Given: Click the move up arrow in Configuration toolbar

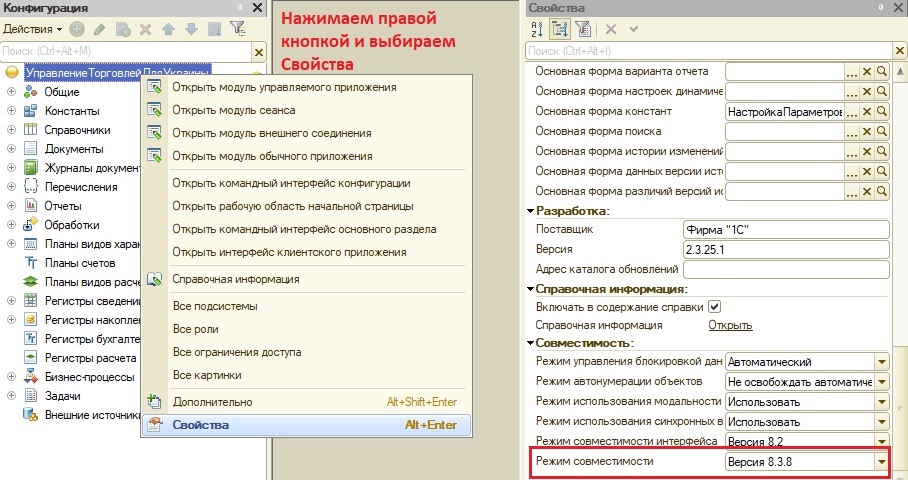Looking at the screenshot, I should click(x=169, y=29).
